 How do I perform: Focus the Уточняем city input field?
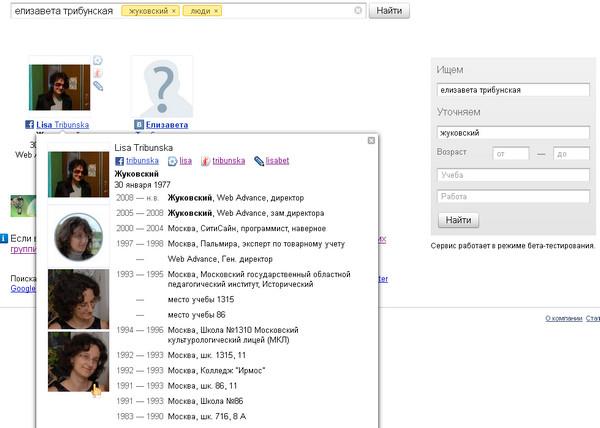[513, 133]
